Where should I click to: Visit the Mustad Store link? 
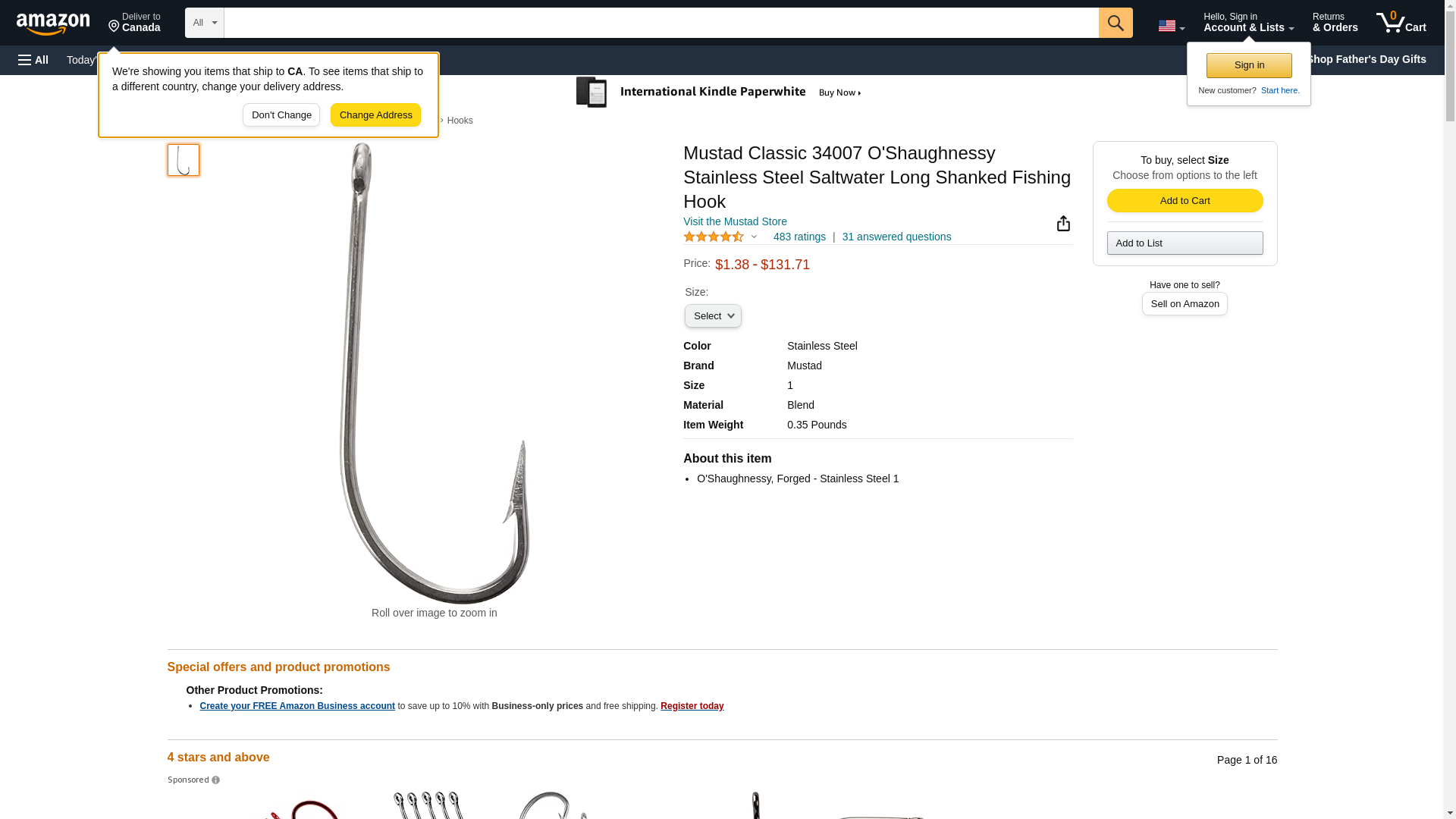click(735, 221)
